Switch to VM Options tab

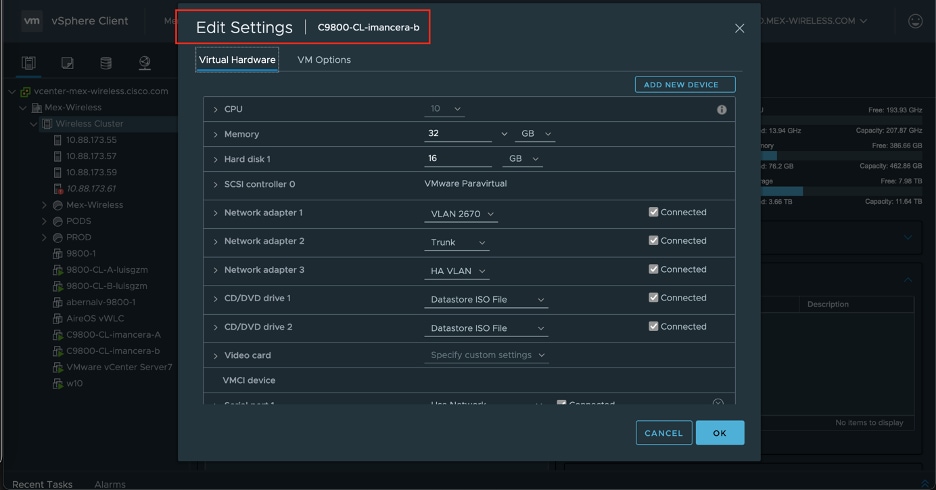click(324, 60)
